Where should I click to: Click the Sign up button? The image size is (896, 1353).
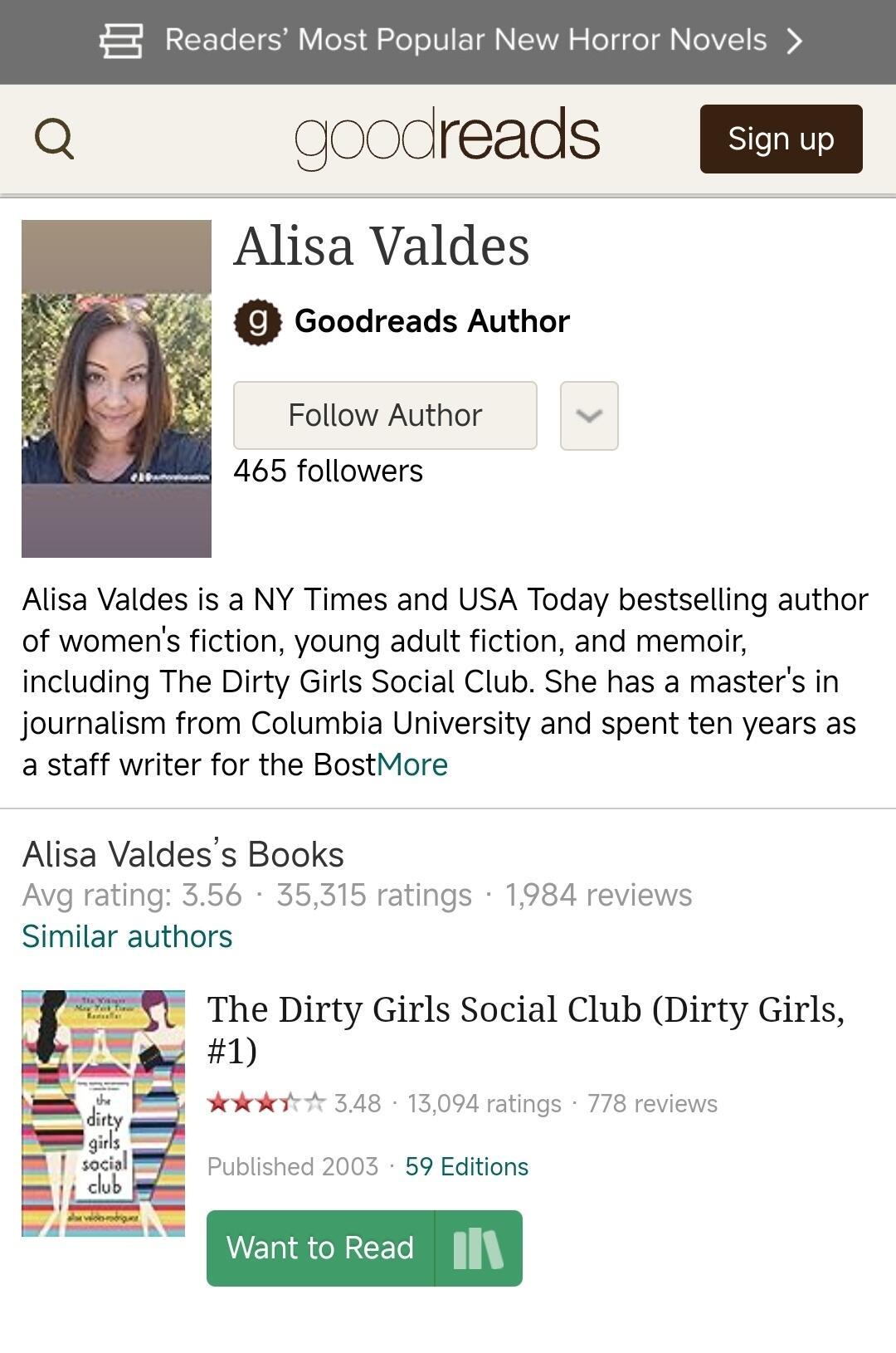(x=781, y=139)
